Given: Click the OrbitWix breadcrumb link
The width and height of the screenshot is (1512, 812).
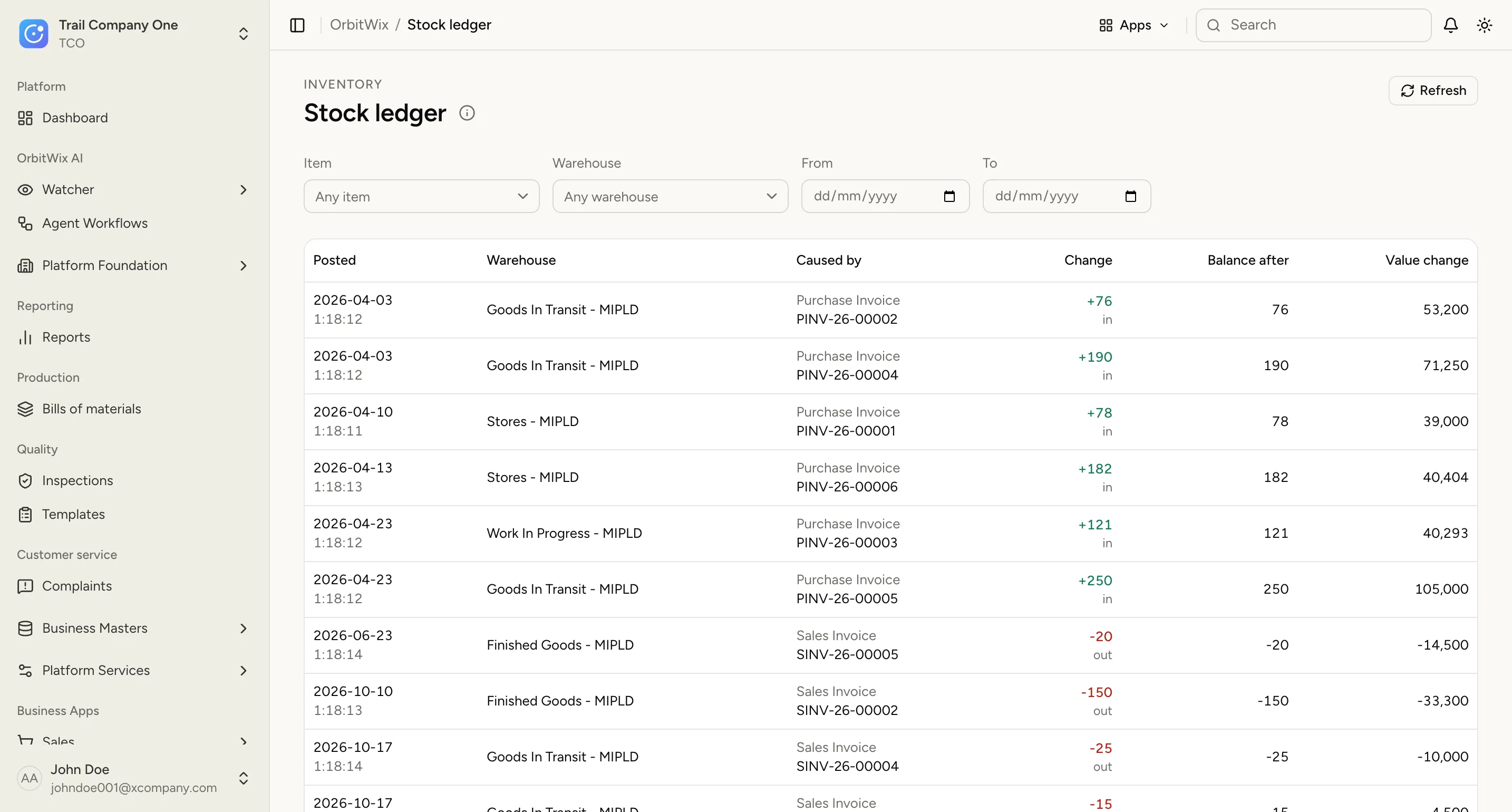Looking at the screenshot, I should 359,25.
